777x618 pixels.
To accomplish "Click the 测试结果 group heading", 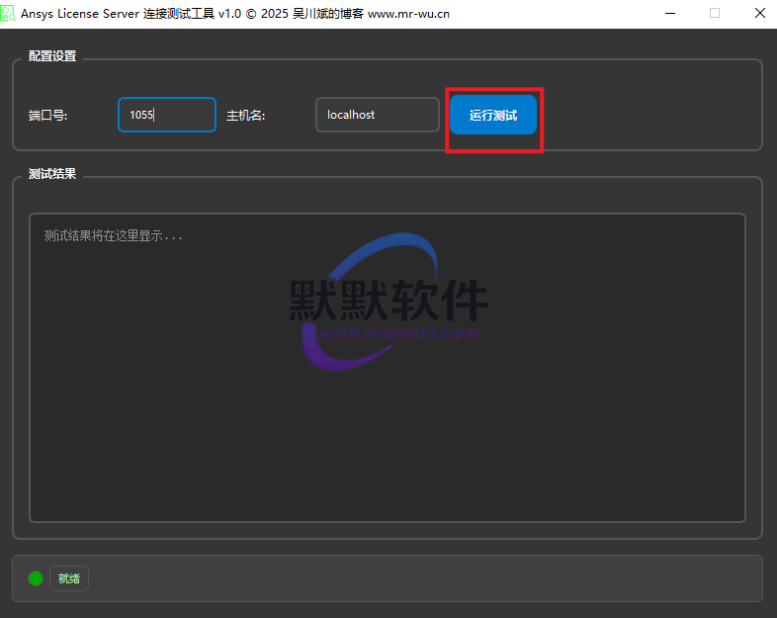I will click(x=52, y=174).
